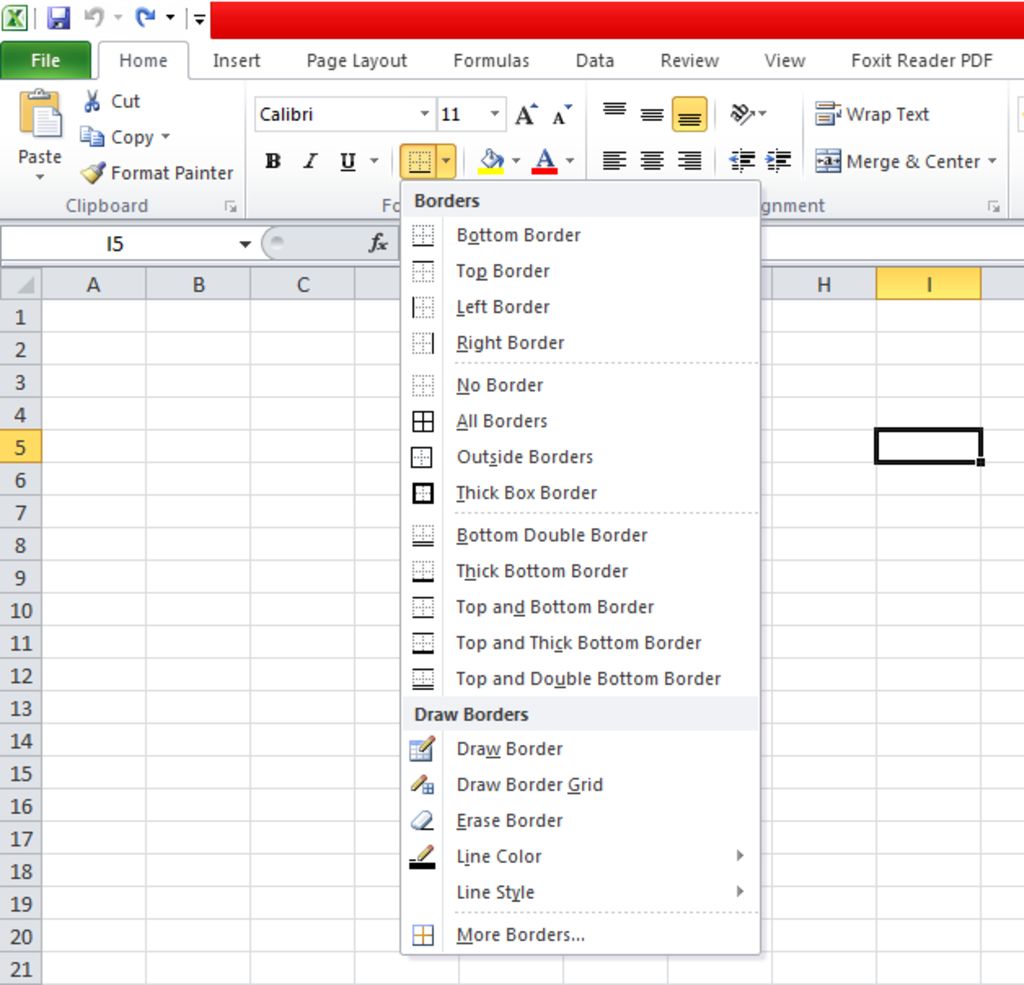
Task: Open More Borders... dialog
Action: tap(581, 935)
